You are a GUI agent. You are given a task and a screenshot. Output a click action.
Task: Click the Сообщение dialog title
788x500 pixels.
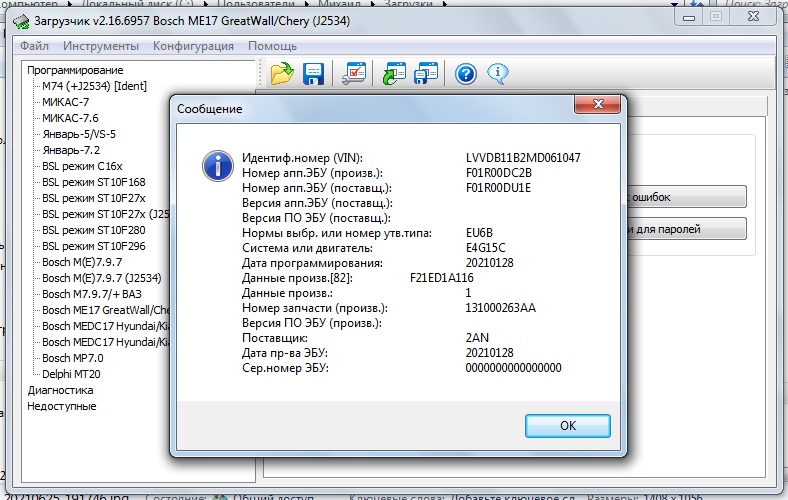point(210,109)
